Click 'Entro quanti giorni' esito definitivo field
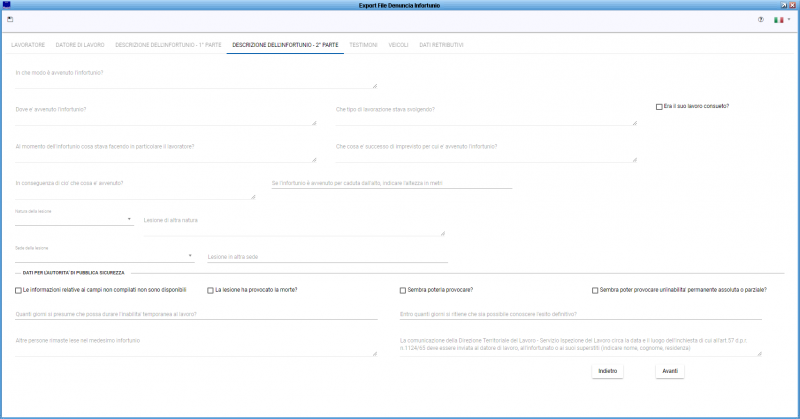 pos(581,314)
